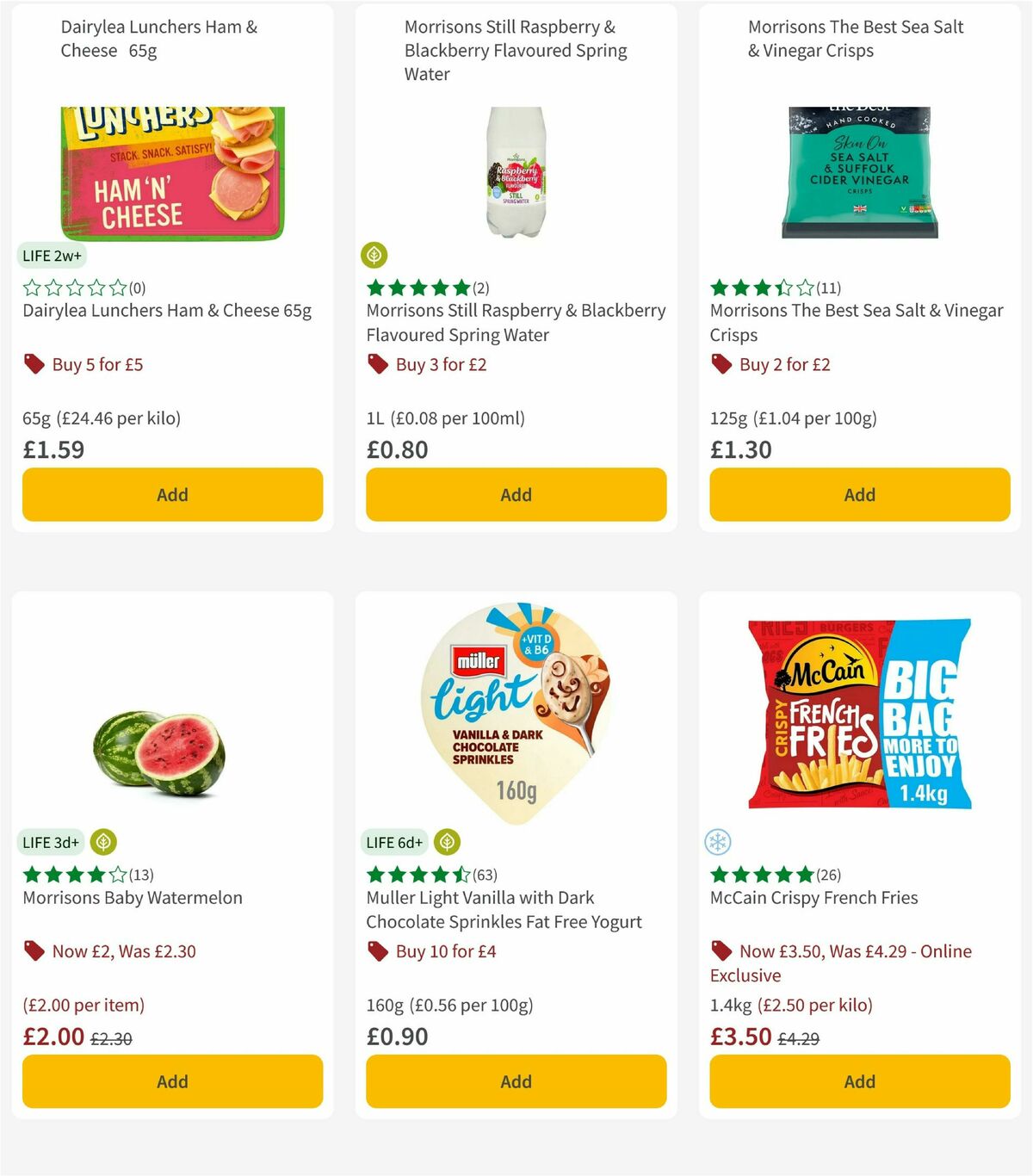
Task: Select the raspberry spring water product name
Action: coord(516,322)
